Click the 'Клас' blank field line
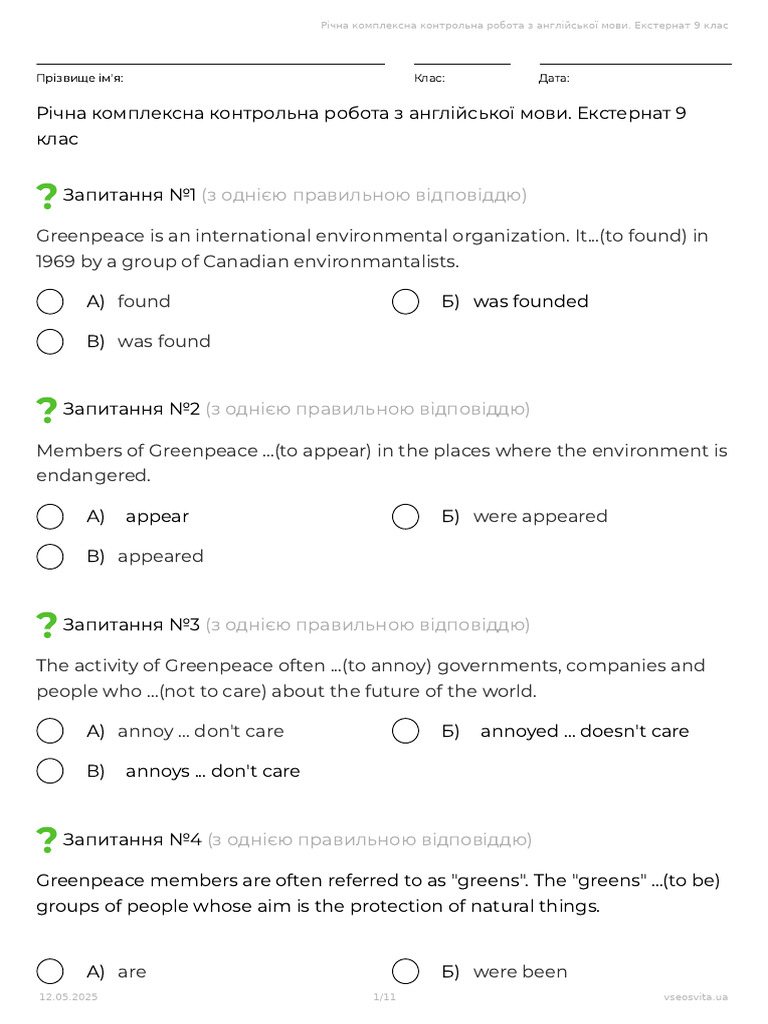 pyautogui.click(x=462, y=64)
